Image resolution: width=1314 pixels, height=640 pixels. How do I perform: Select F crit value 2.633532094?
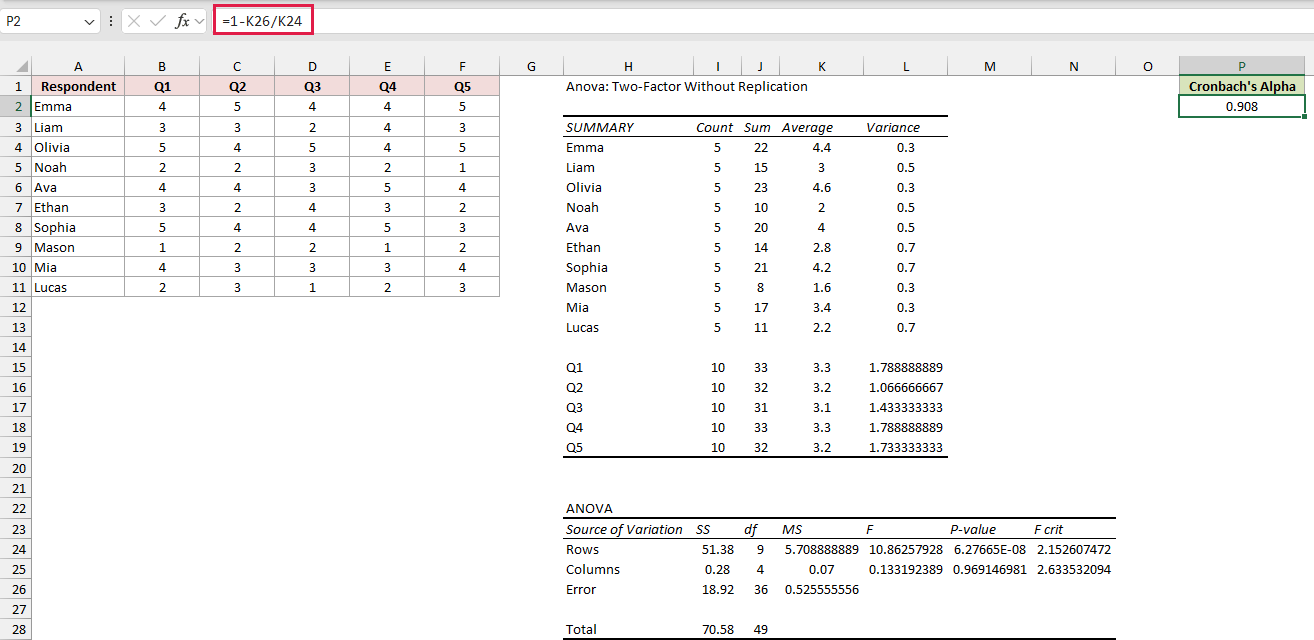click(1073, 569)
